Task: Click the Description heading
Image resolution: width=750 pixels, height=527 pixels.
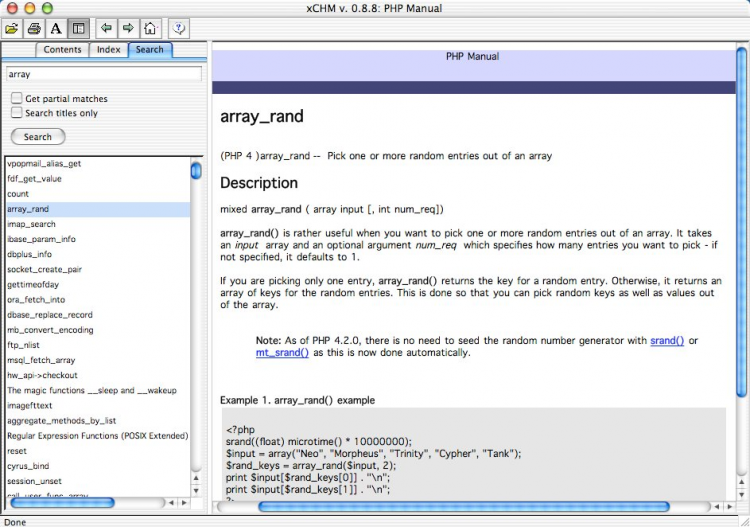Action: click(259, 183)
